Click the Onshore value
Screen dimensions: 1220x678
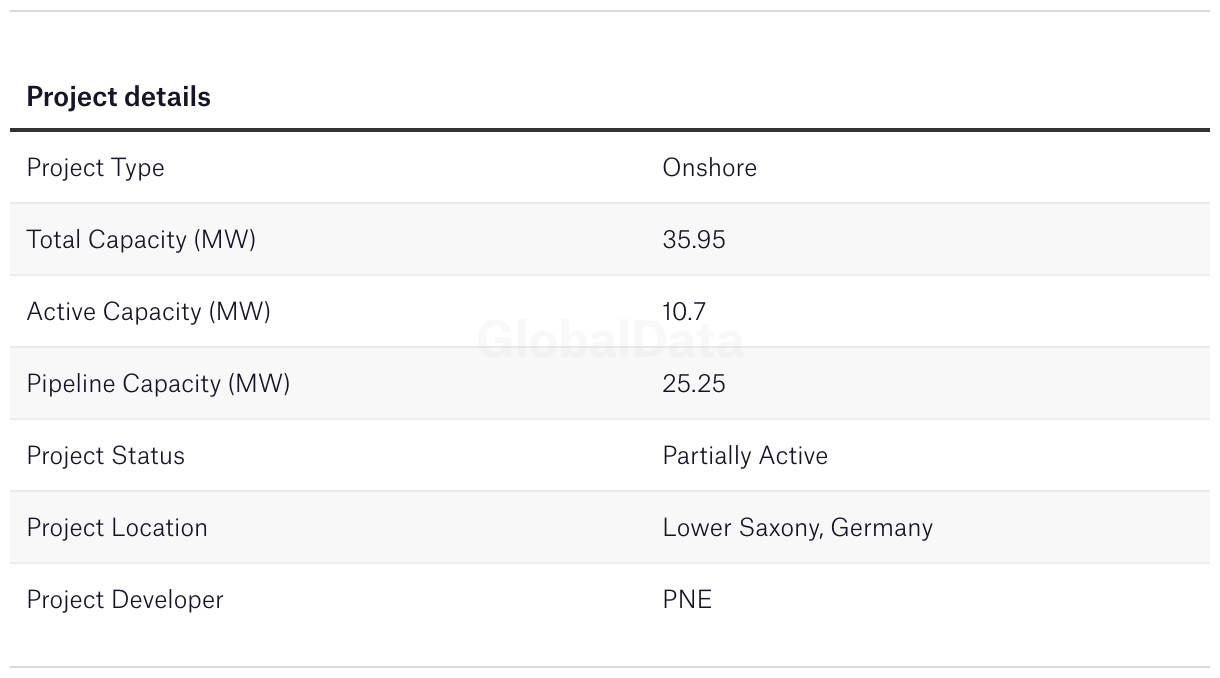point(709,167)
